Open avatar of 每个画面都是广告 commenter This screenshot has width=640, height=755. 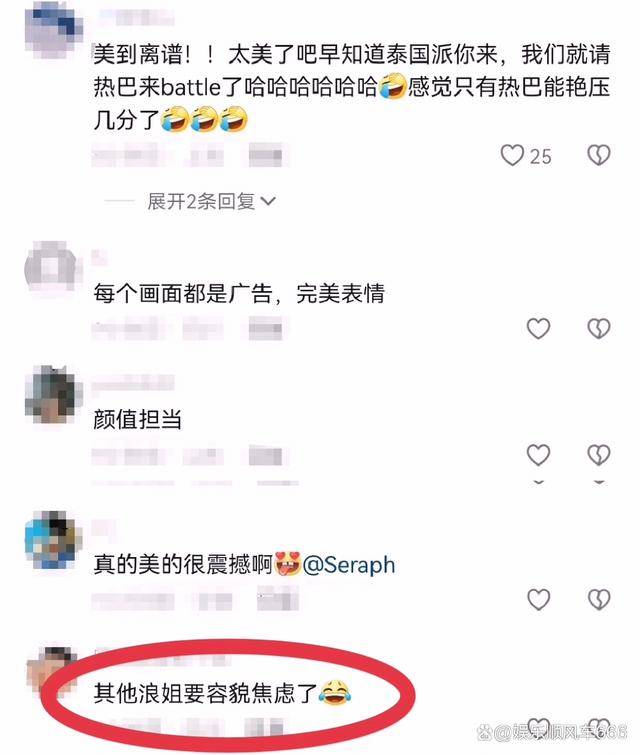point(51,268)
